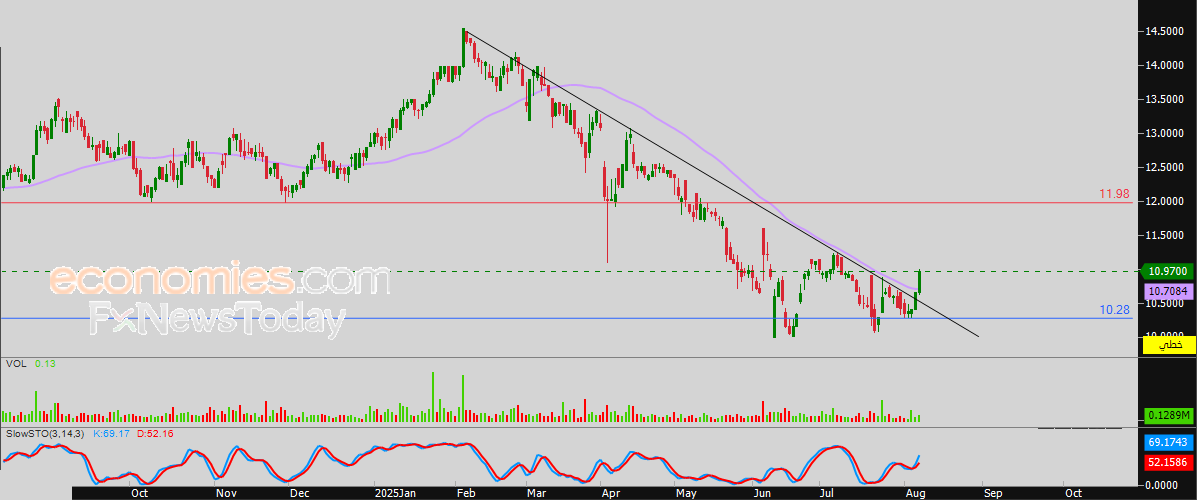Image resolution: width=1197 pixels, height=500 pixels.
Task: Click the purple 10.7084 moving average tag
Action: pos(1168,291)
